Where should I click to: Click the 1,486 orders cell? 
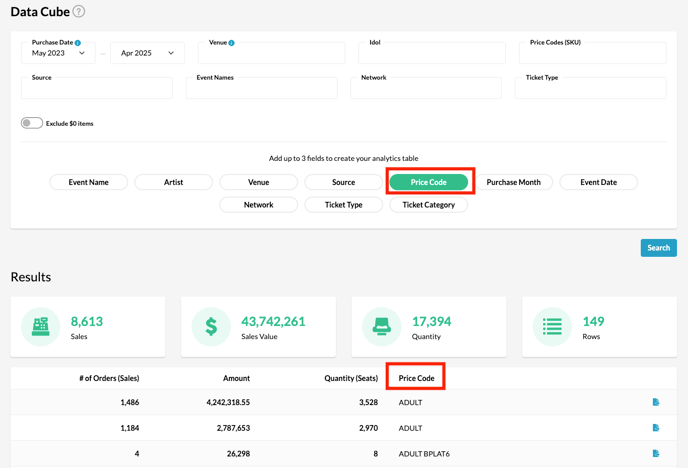tap(130, 402)
